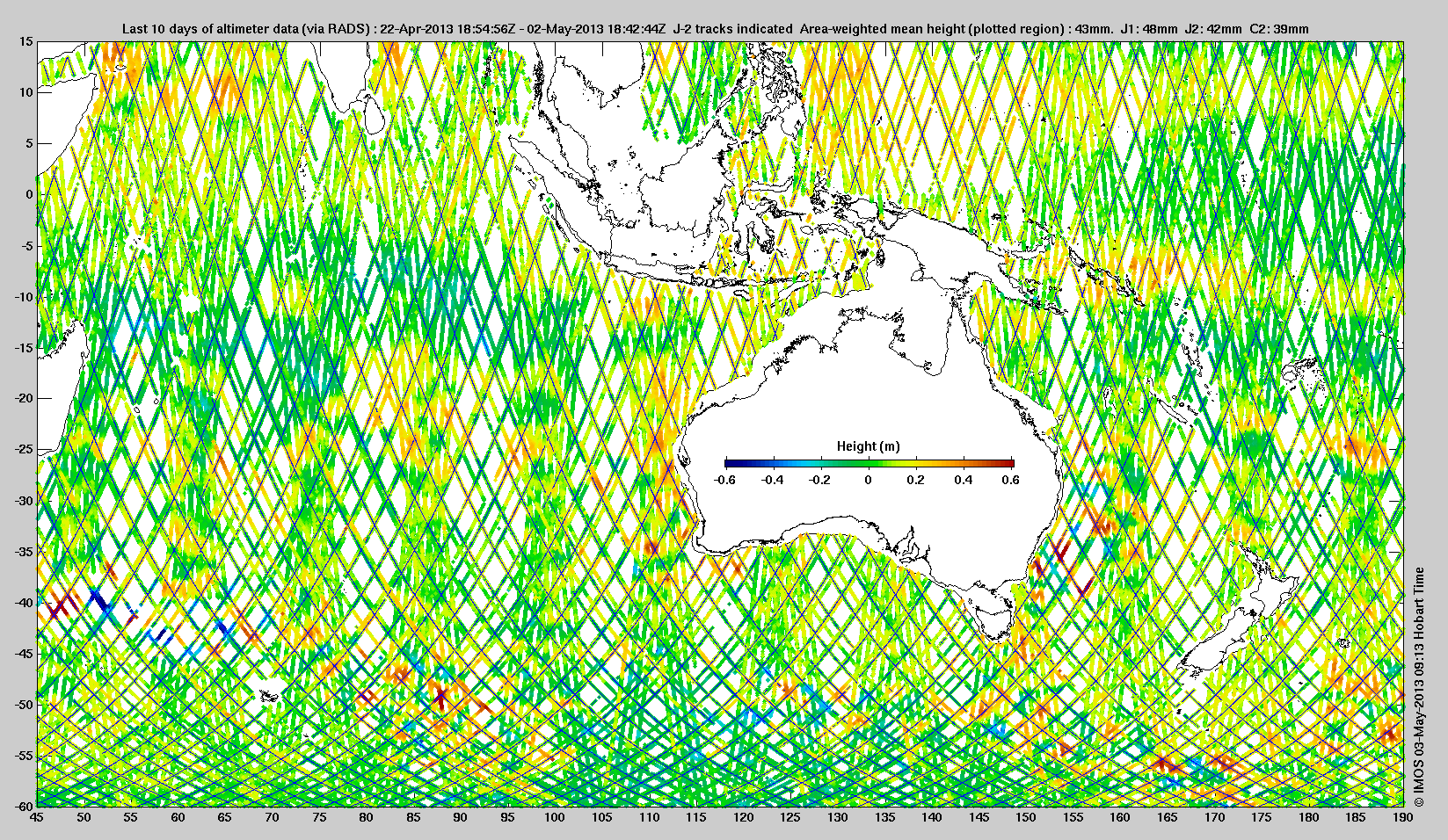This screenshot has width=1448, height=840.
Task: Click longitude axis label '115'
Action: point(696,818)
